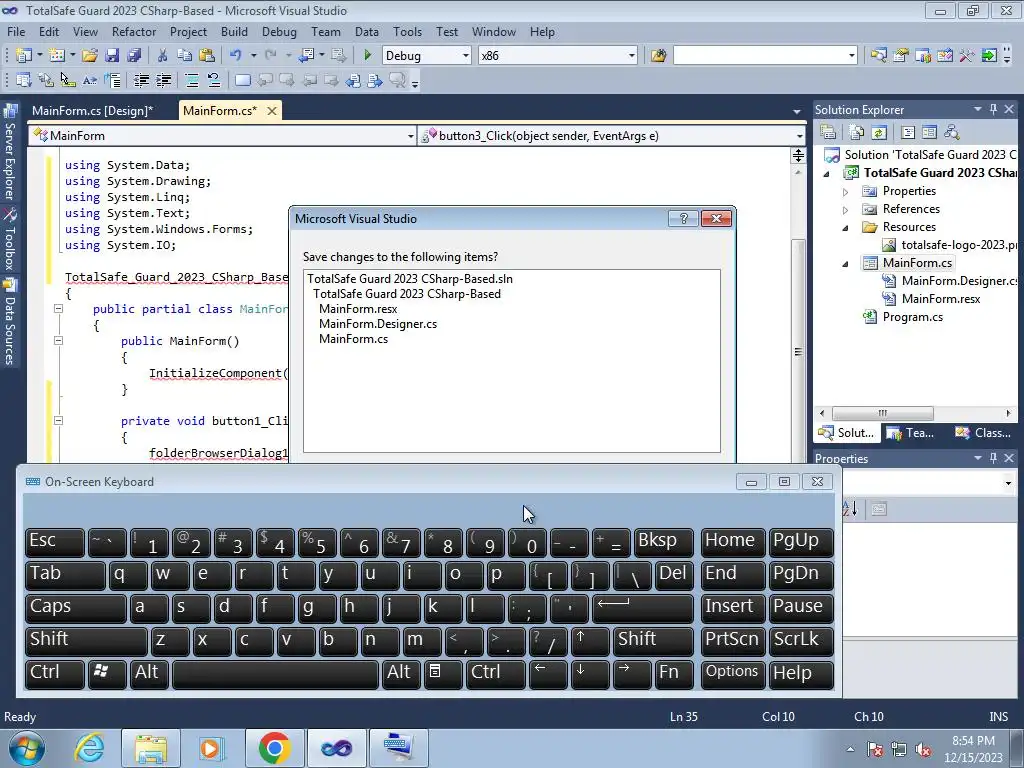The image size is (1024, 768).
Task: Click the Properties icon in Solution Explorer toolbar
Action: (x=828, y=133)
